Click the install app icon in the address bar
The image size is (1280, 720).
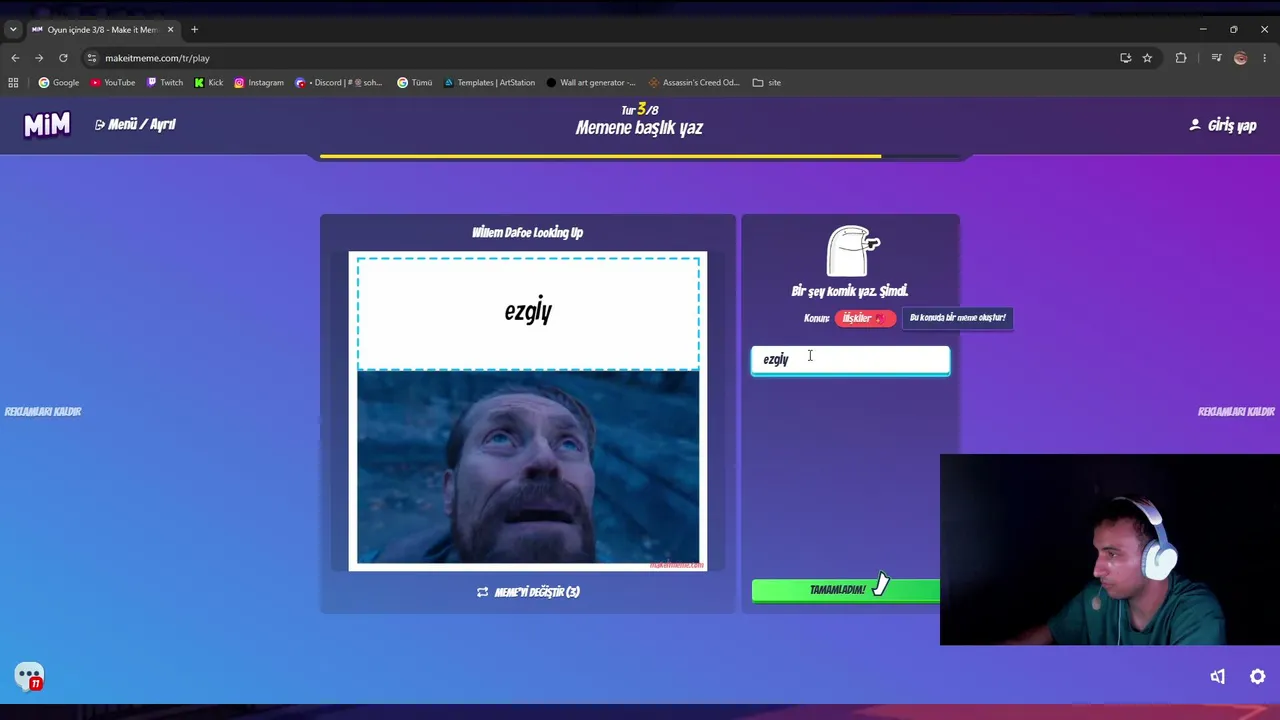pyautogui.click(x=1125, y=58)
